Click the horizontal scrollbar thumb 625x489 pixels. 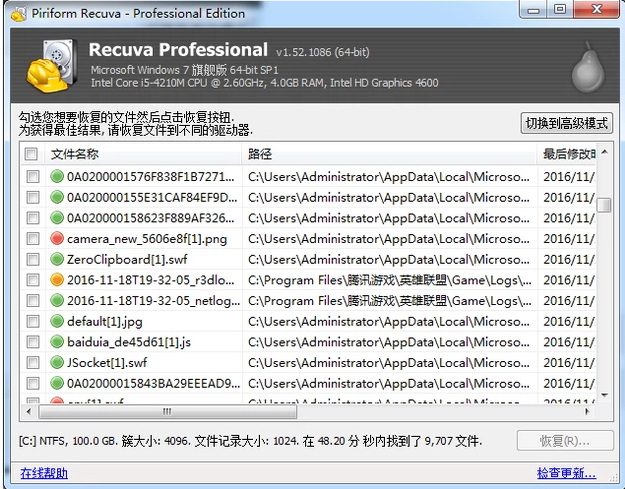(x=168, y=412)
